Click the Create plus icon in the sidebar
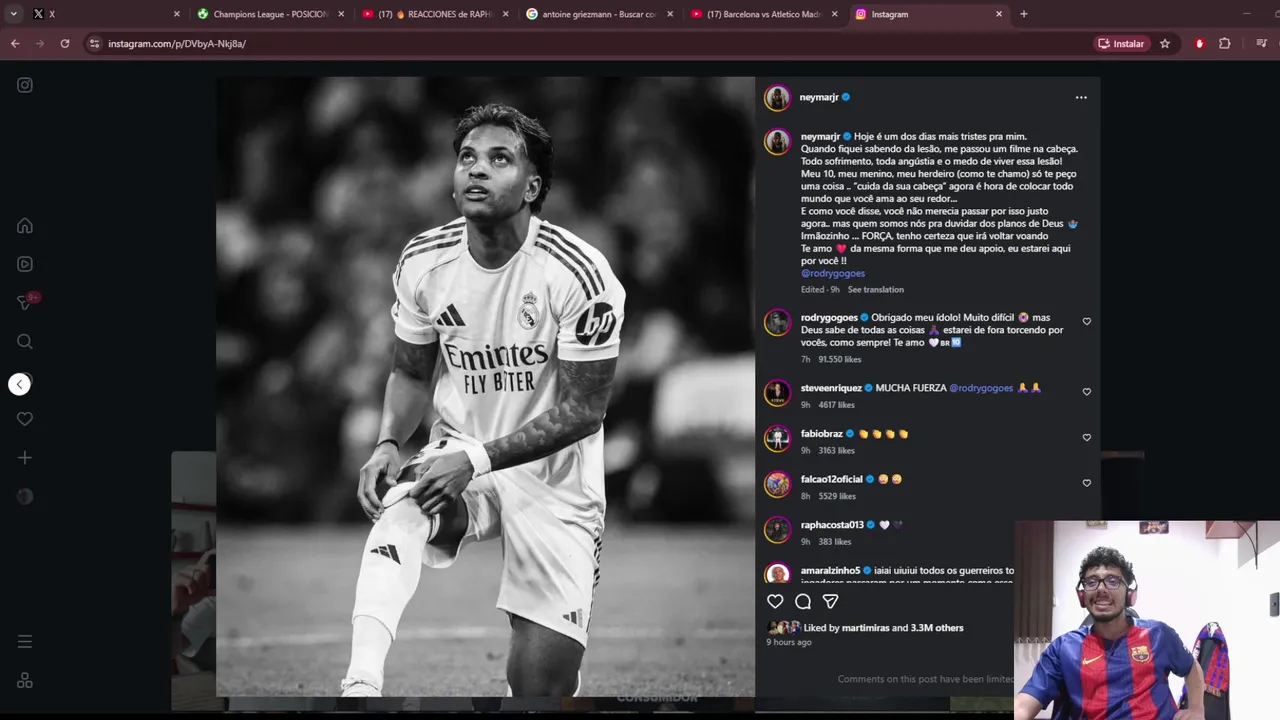 [x=25, y=458]
